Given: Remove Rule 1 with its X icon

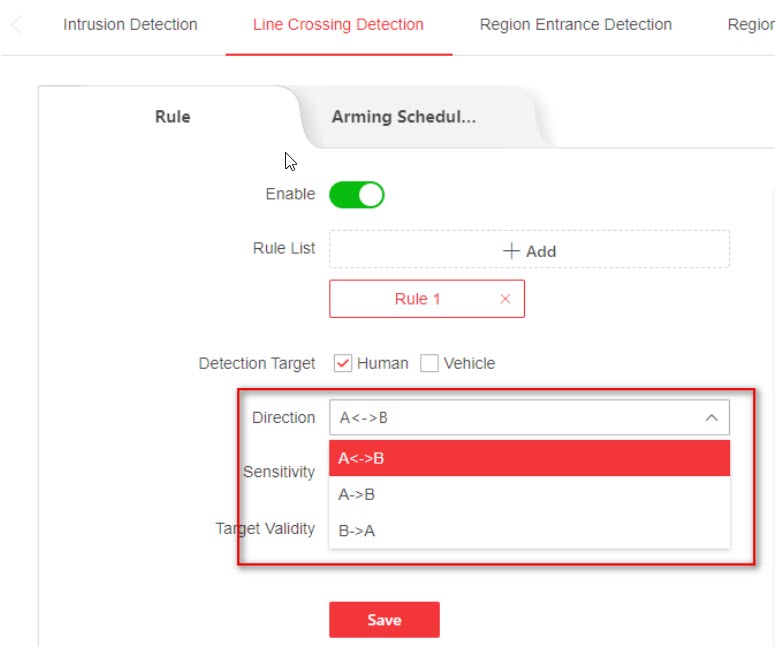Looking at the screenshot, I should click(505, 299).
